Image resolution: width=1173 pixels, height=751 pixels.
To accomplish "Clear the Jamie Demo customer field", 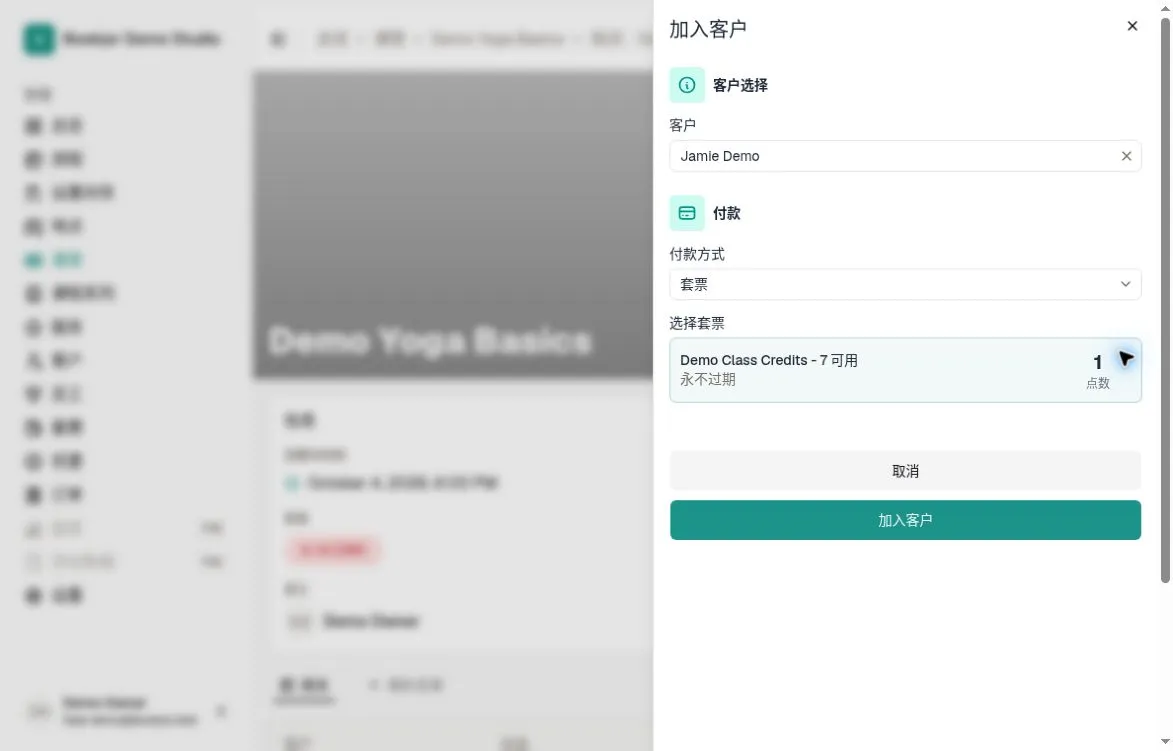I will coord(1126,156).
